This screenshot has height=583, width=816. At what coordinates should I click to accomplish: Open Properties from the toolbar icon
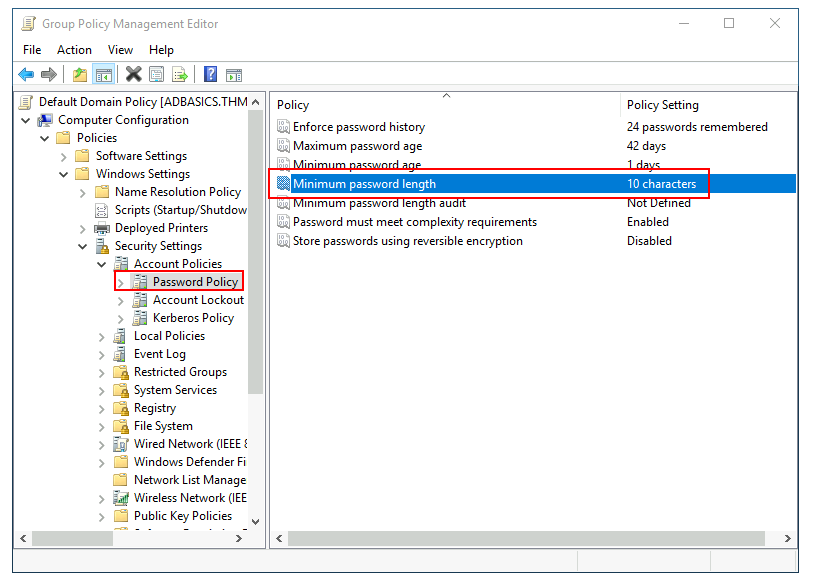click(156, 74)
